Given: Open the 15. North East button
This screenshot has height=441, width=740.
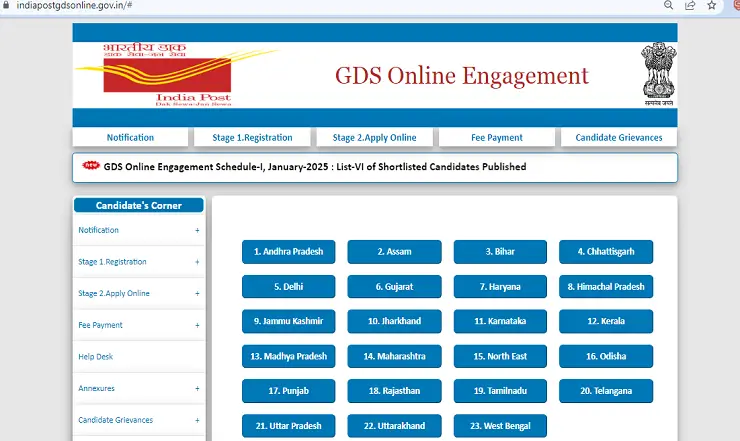Looking at the screenshot, I should [500, 356].
